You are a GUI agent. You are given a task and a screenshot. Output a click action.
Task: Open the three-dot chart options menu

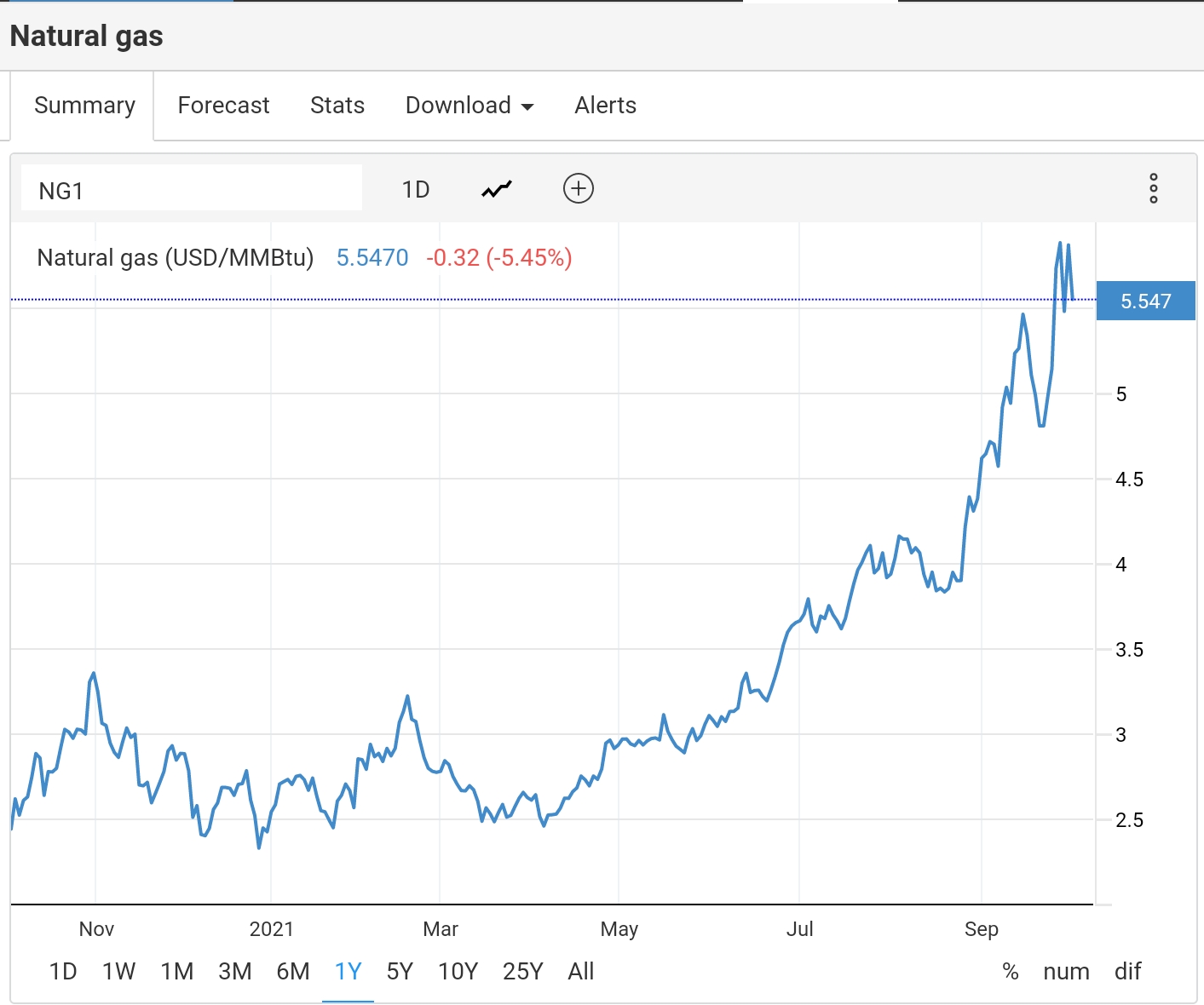coord(1154,188)
